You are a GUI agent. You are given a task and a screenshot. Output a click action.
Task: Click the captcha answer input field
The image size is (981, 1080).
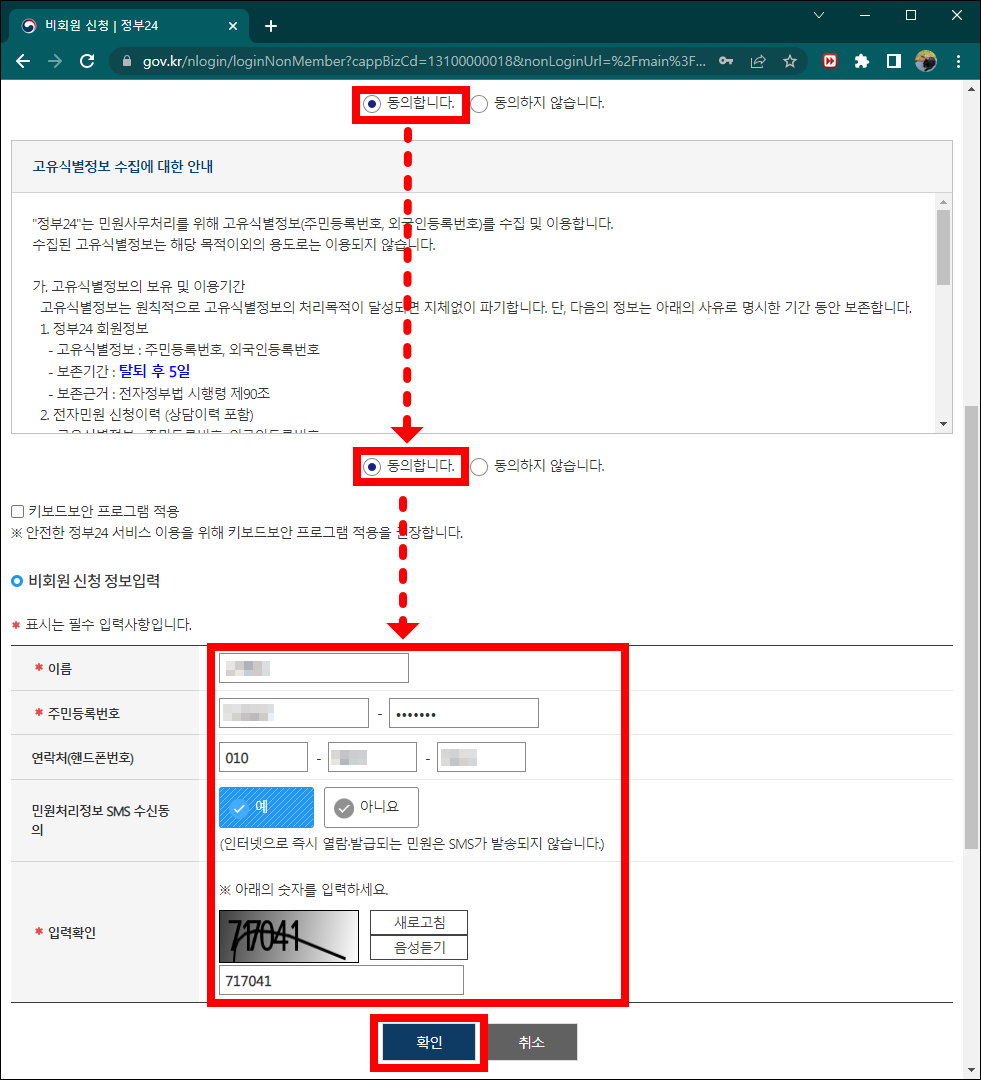coord(341,980)
